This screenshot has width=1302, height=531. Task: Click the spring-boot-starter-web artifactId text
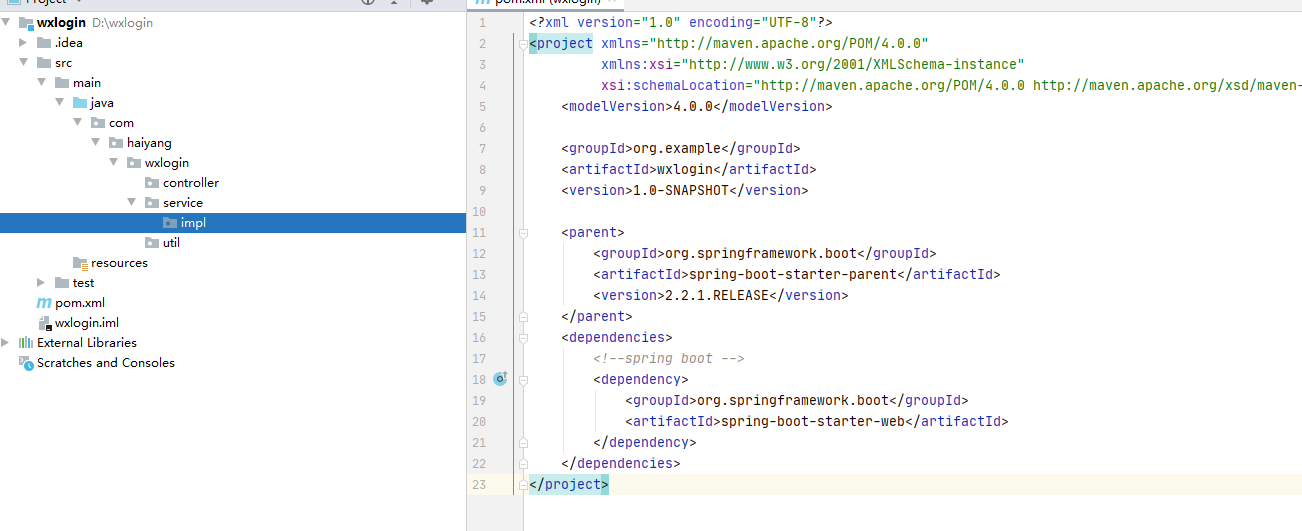coord(812,421)
